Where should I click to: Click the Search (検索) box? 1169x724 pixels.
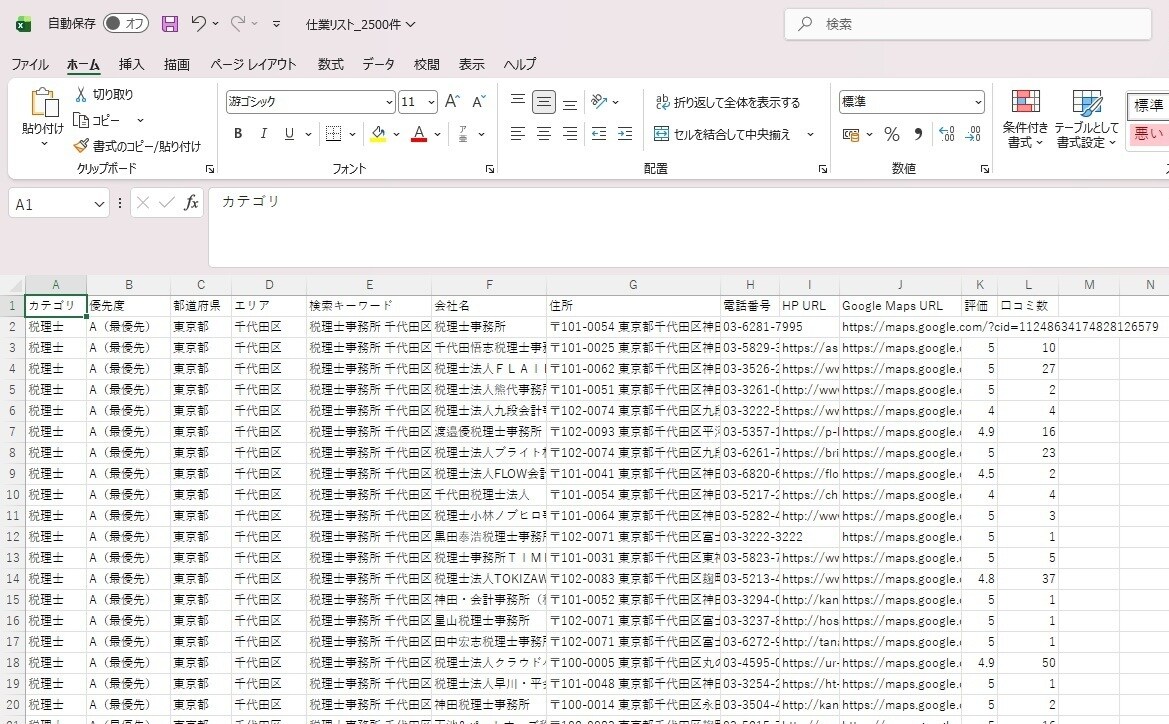tap(968, 24)
